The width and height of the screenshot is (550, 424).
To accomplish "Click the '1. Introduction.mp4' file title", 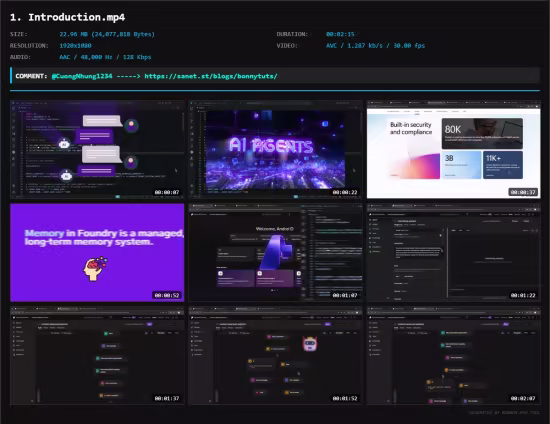I will tap(67, 17).
